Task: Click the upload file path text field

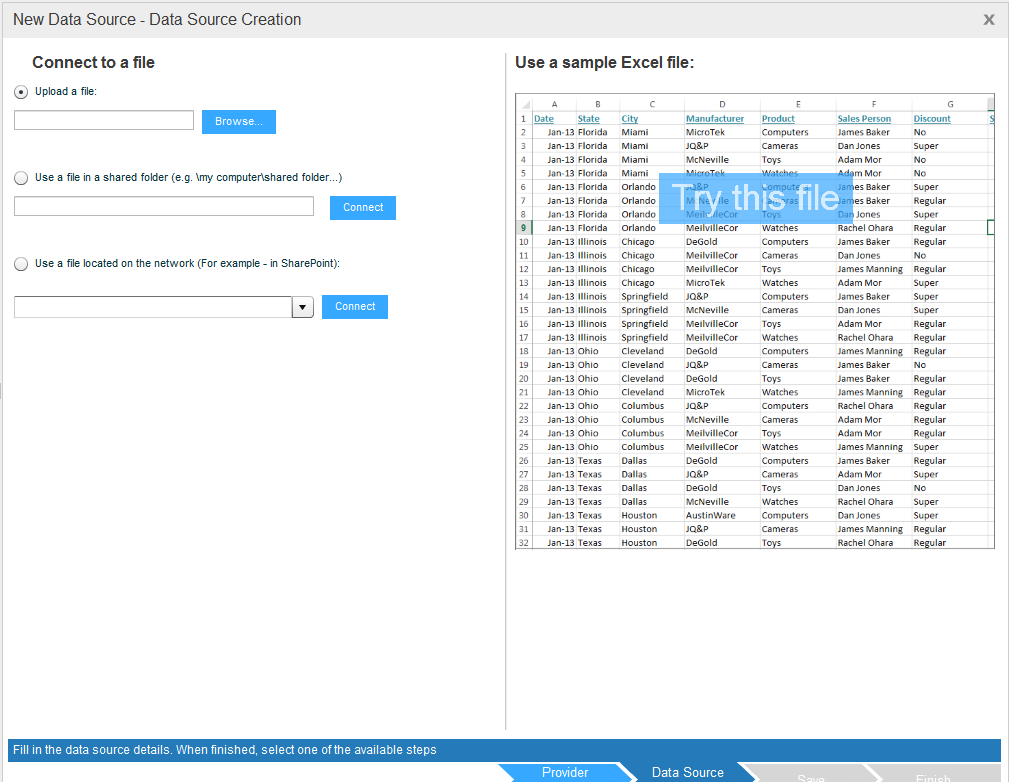Action: click(104, 120)
